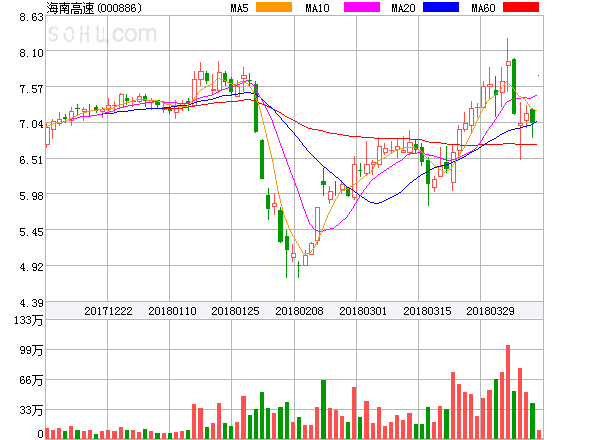Click the 4.92 price axis label

(x=32, y=267)
